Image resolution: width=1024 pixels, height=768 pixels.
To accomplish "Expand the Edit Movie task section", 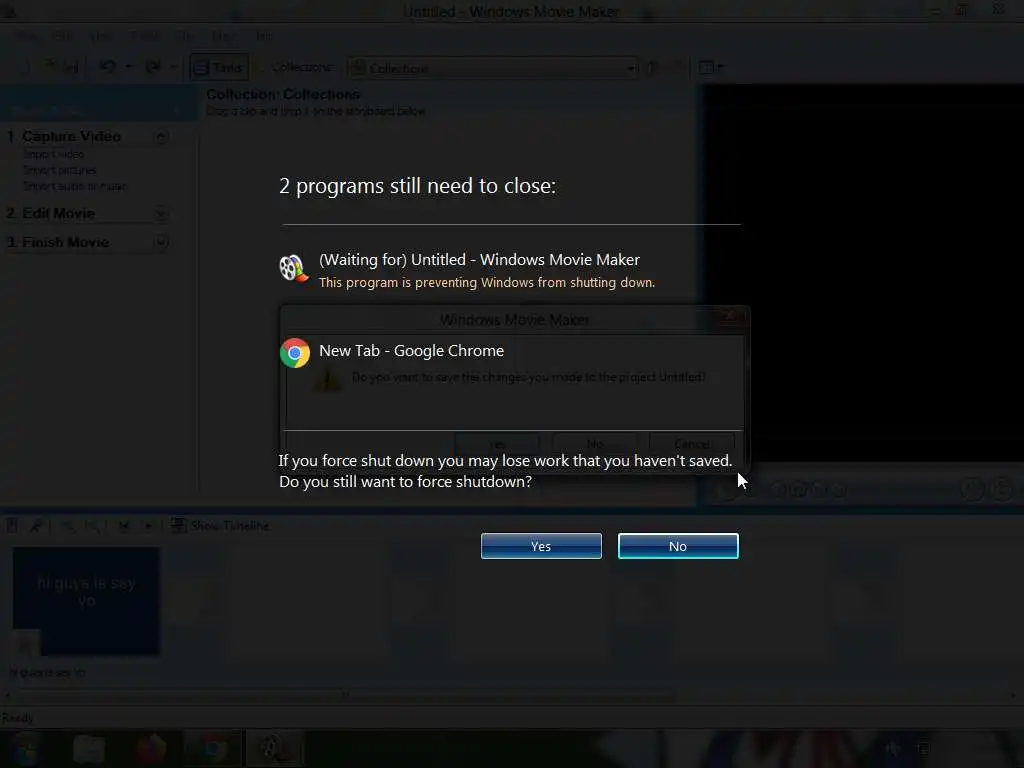I will click(161, 214).
